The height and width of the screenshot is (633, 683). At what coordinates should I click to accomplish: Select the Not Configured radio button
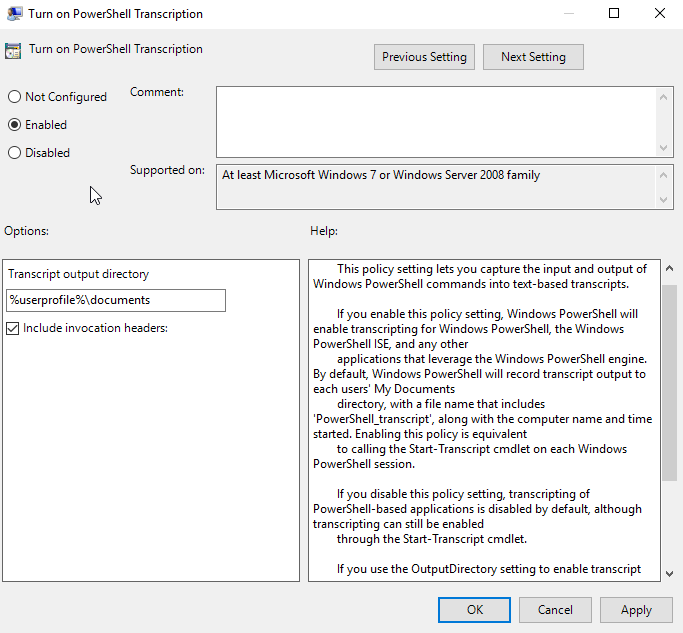pyautogui.click(x=14, y=97)
